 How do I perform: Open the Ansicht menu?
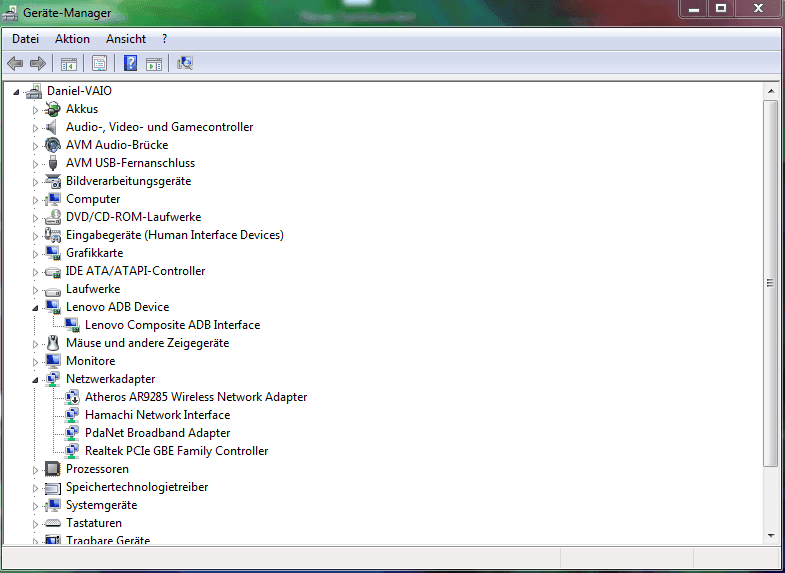[126, 39]
